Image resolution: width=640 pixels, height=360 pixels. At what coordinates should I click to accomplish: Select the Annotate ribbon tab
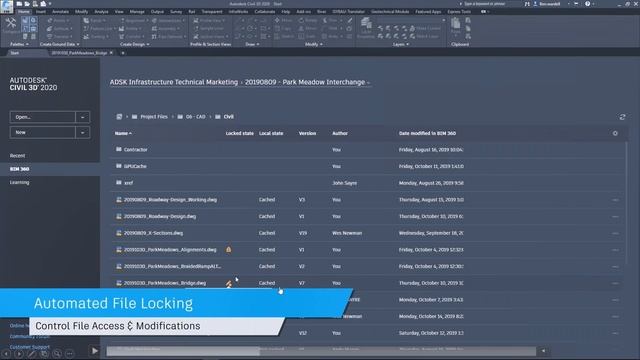click(x=60, y=12)
